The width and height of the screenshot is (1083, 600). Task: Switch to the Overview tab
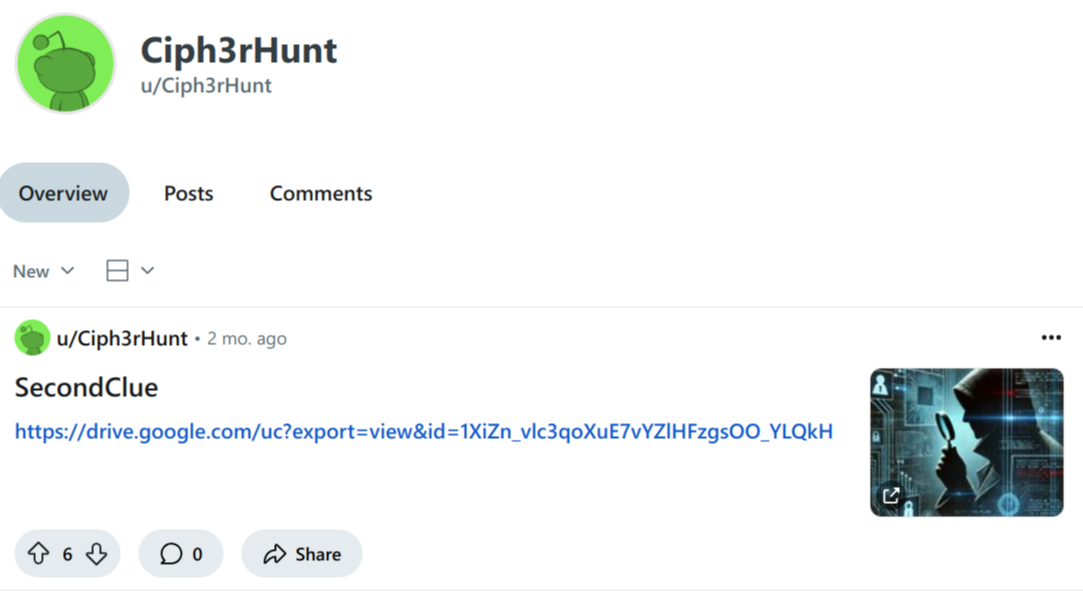(x=64, y=193)
